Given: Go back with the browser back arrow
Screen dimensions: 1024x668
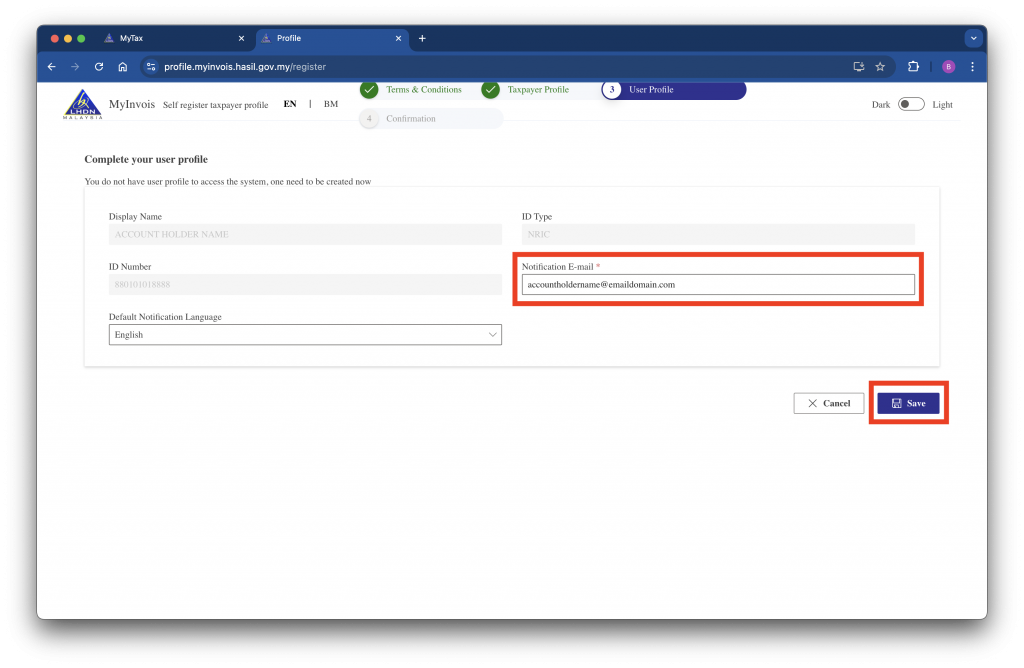Looking at the screenshot, I should [x=52, y=67].
